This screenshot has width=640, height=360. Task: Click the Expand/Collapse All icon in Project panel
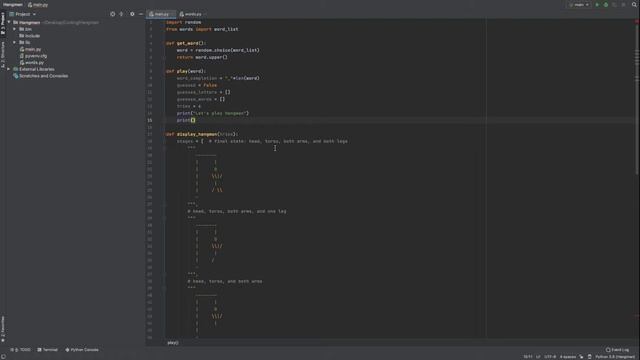[121, 14]
